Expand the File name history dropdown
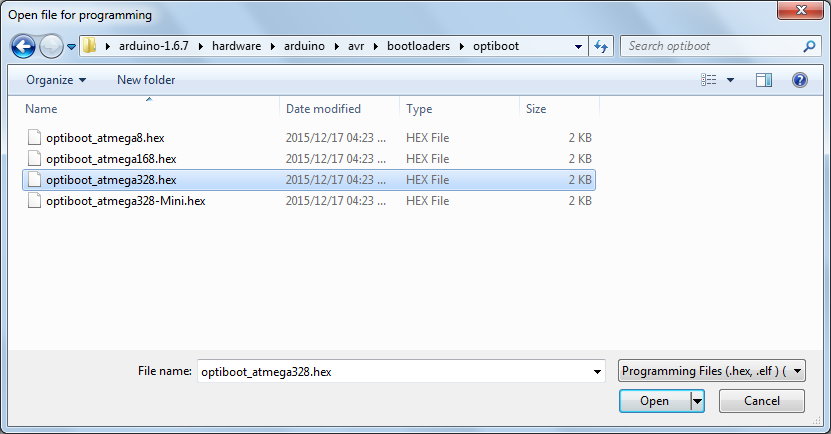 597,371
